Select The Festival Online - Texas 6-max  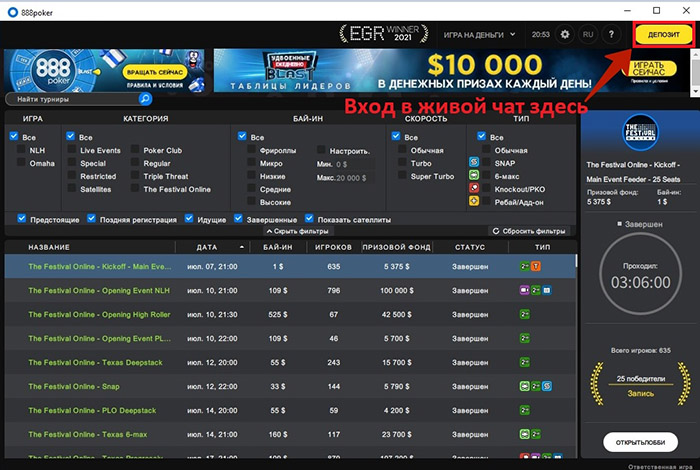(290, 434)
